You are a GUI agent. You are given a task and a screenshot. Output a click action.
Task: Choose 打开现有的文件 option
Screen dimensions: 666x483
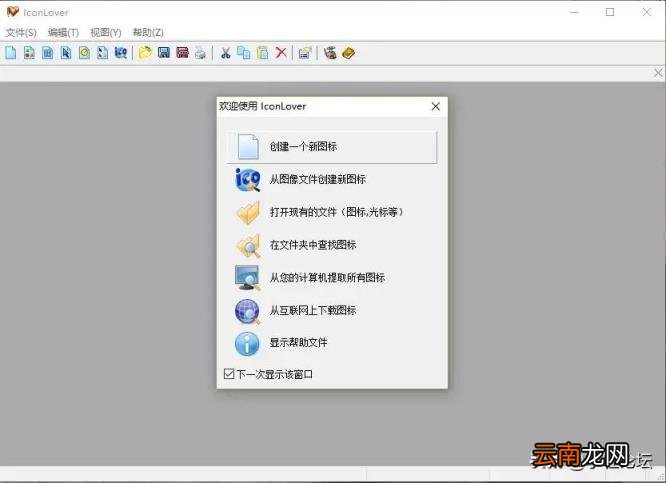coord(336,212)
